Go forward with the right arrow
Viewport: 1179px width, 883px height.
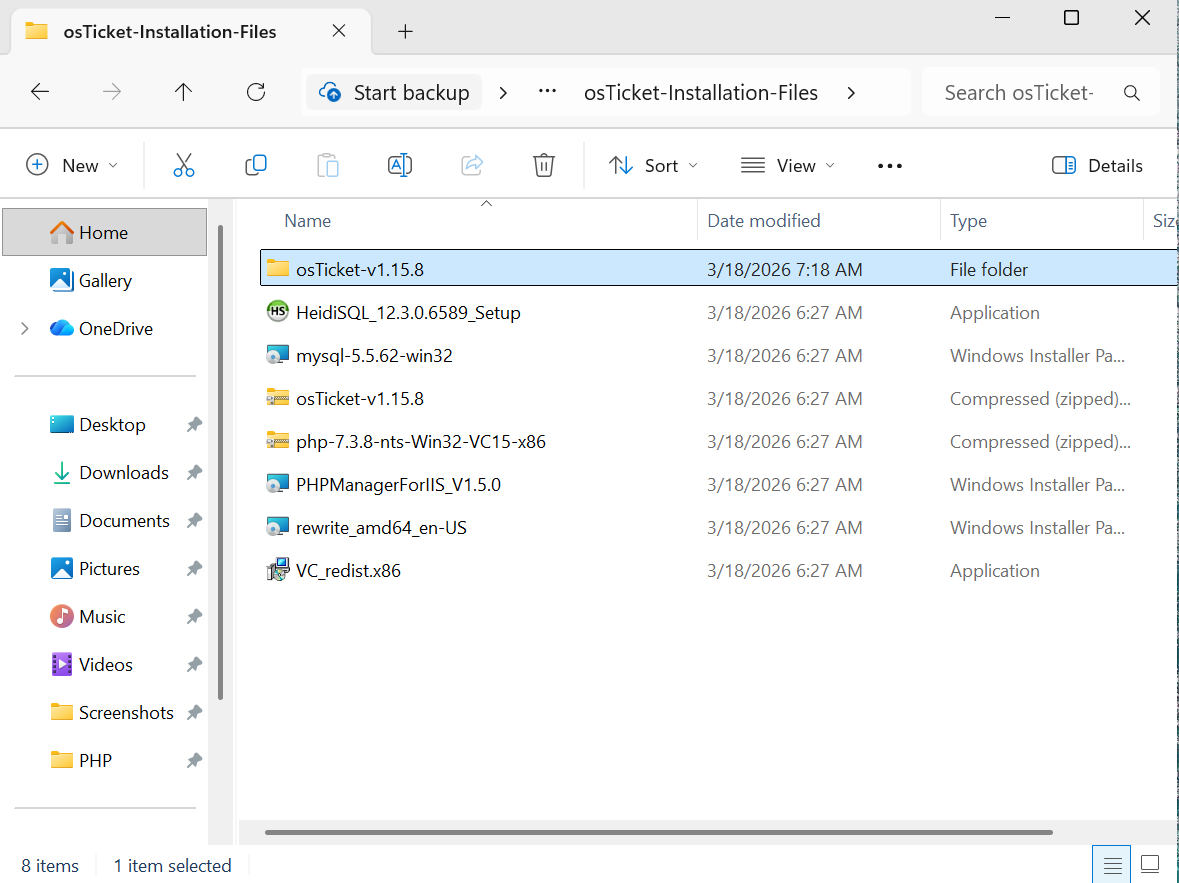click(x=111, y=92)
